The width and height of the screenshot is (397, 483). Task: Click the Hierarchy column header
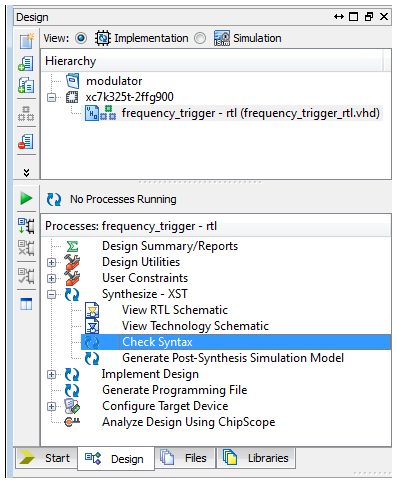[212, 61]
